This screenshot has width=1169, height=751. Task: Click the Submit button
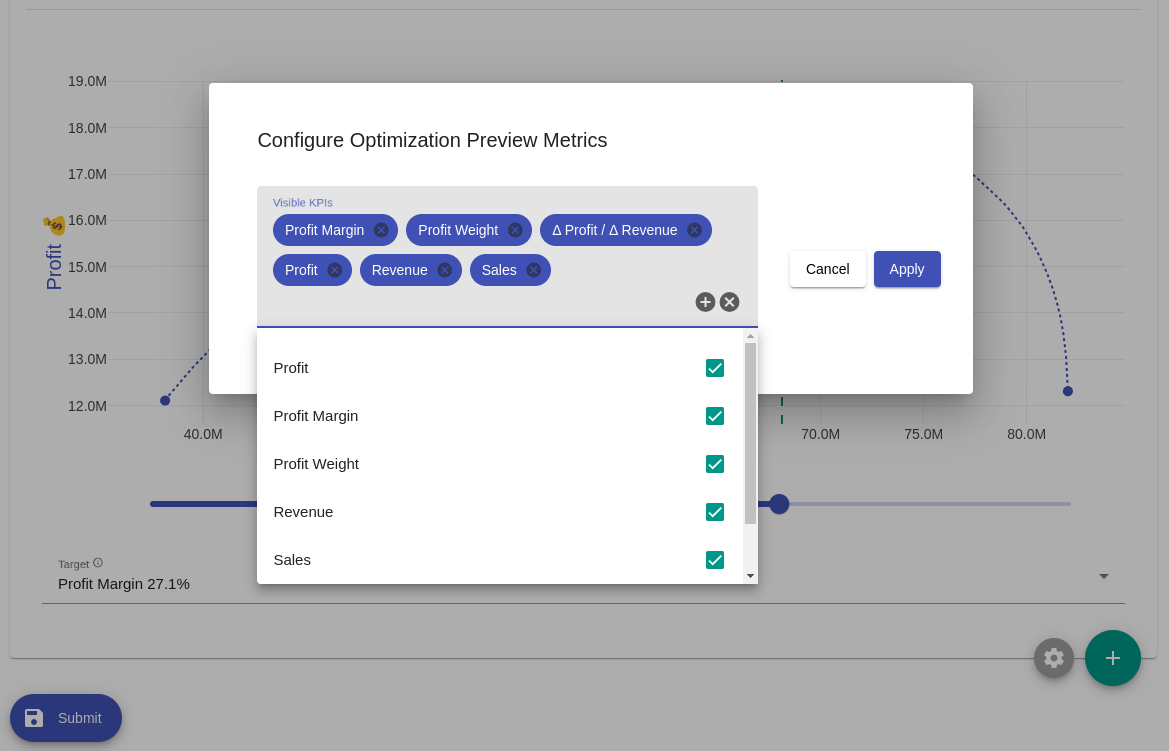(x=66, y=718)
